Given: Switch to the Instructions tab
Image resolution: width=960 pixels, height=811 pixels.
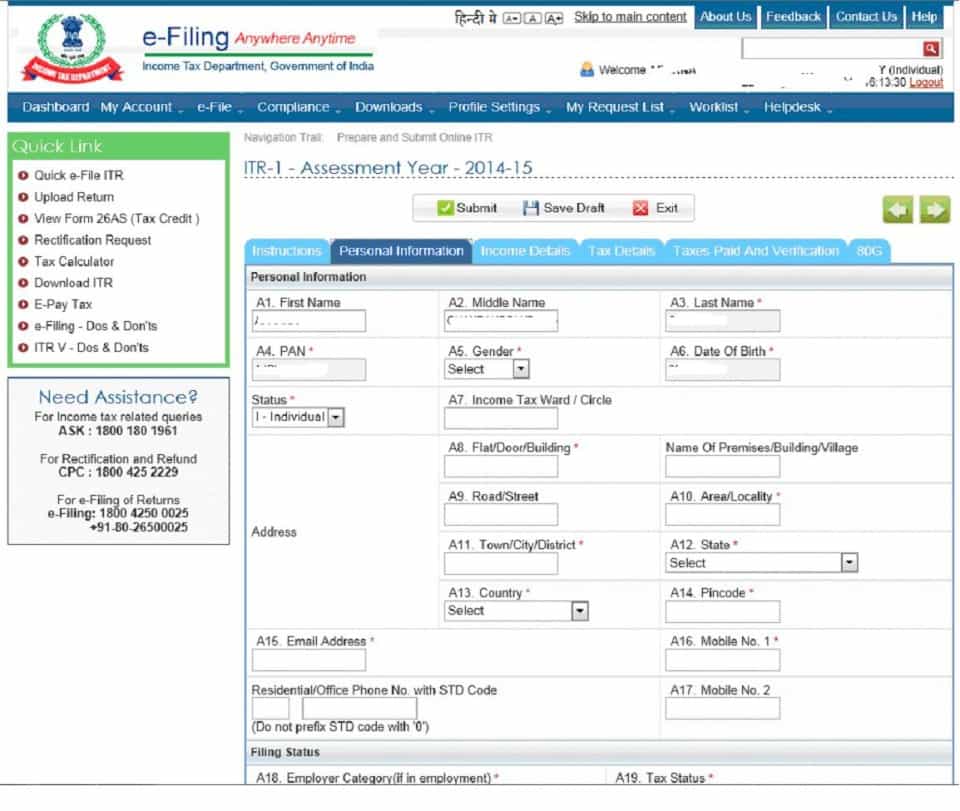Looking at the screenshot, I should pos(287,252).
